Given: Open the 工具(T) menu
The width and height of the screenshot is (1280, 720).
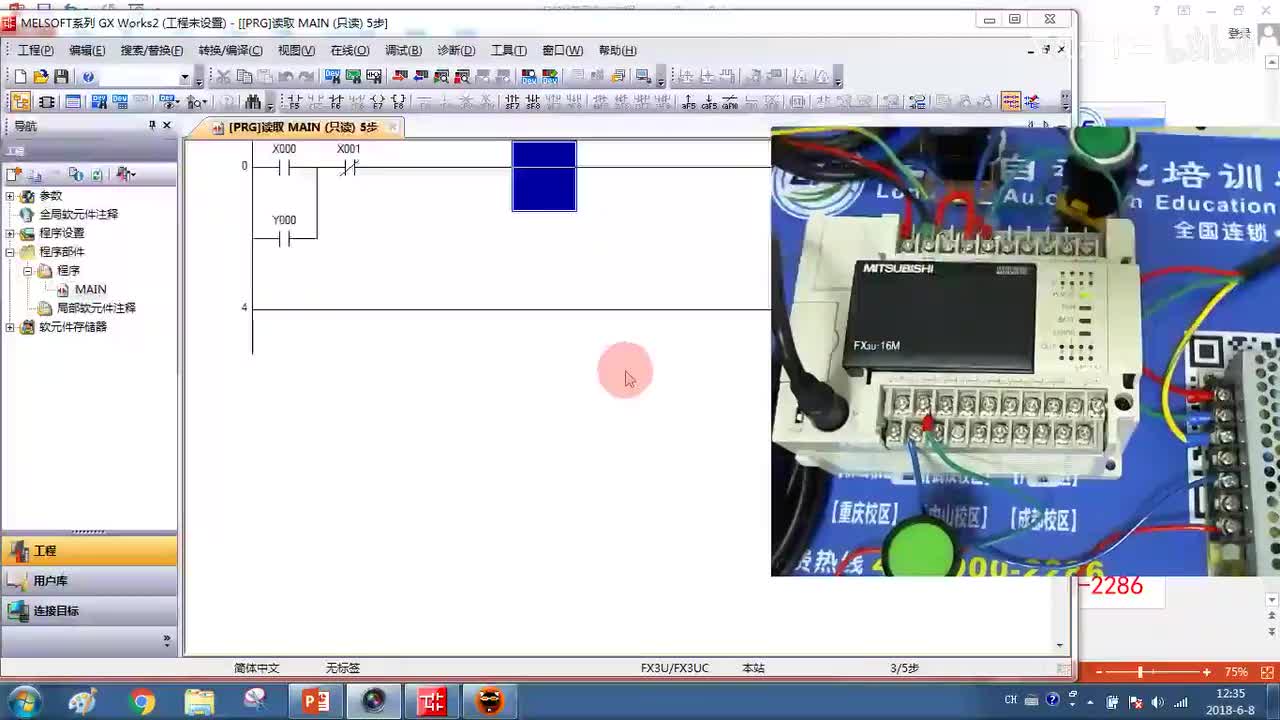Looking at the screenshot, I should click(x=508, y=50).
